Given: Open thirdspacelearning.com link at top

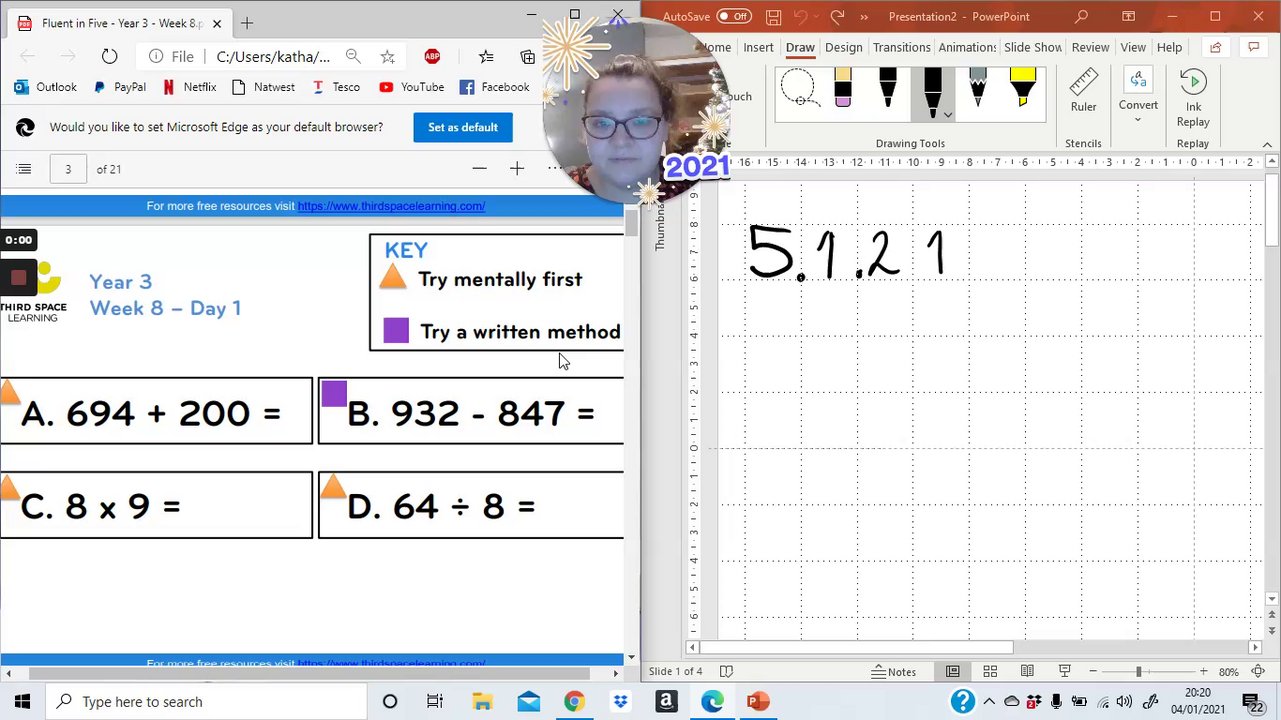Looking at the screenshot, I should 391,206.
